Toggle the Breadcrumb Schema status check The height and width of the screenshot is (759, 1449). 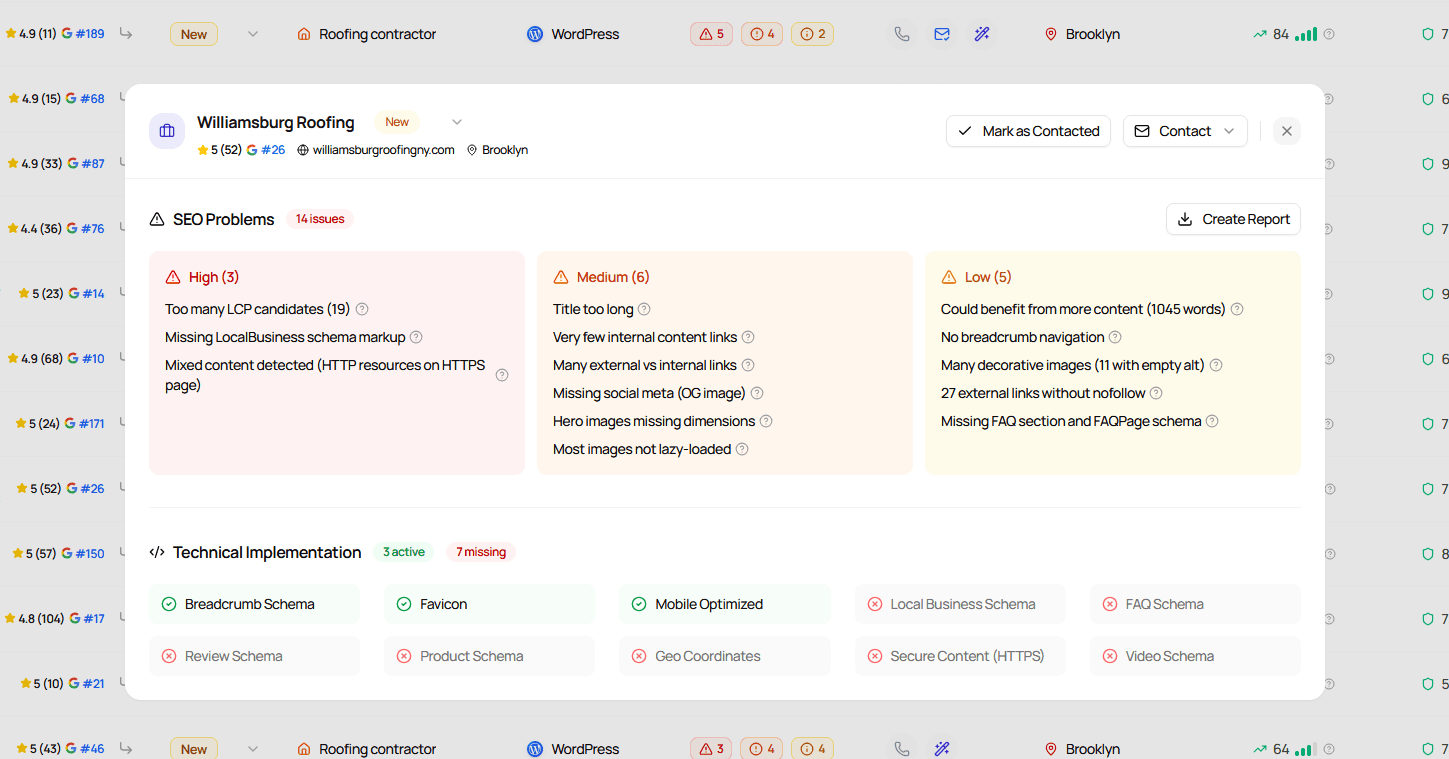pos(170,604)
